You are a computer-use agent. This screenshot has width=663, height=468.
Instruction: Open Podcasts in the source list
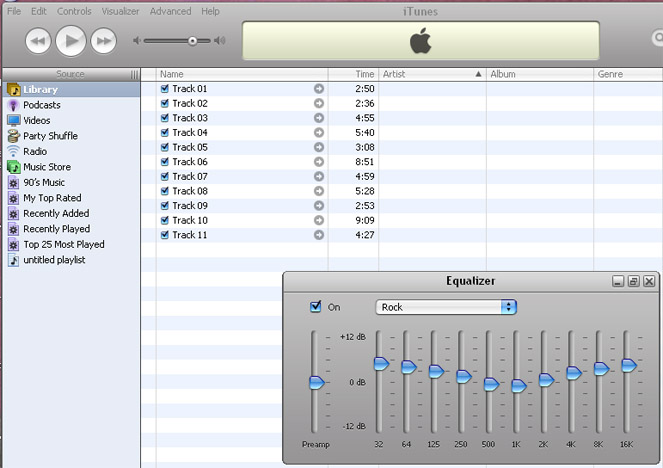pyautogui.click(x=41, y=105)
